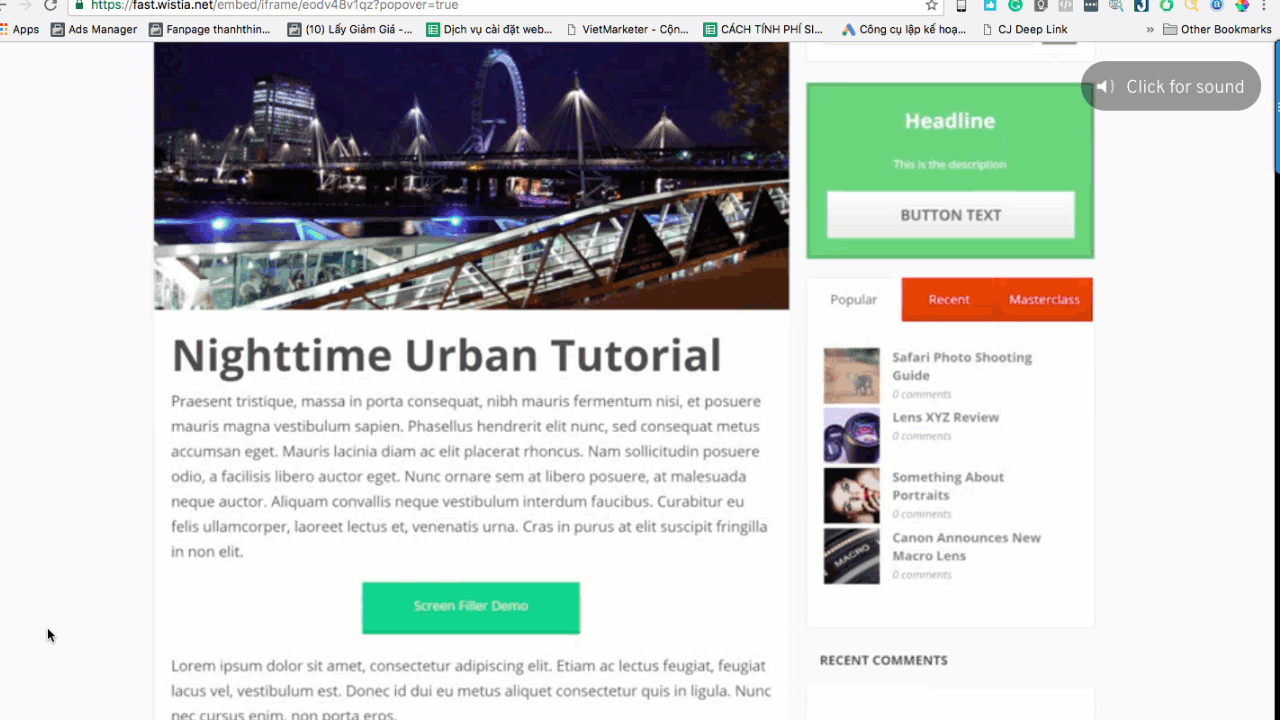Open Canon Announces New Macro Lens post
The image size is (1280, 720).
point(966,546)
